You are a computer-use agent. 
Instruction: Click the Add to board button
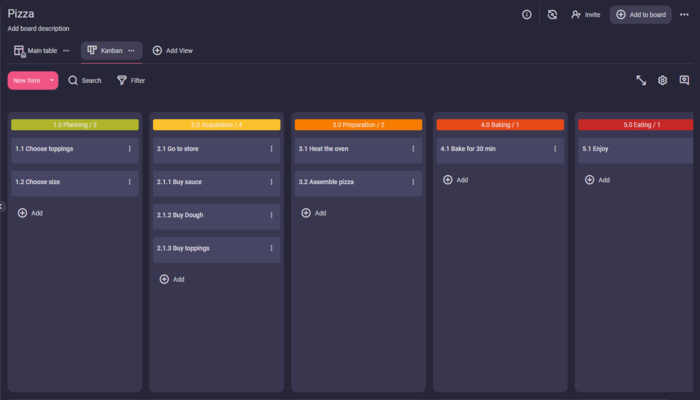[x=641, y=15]
